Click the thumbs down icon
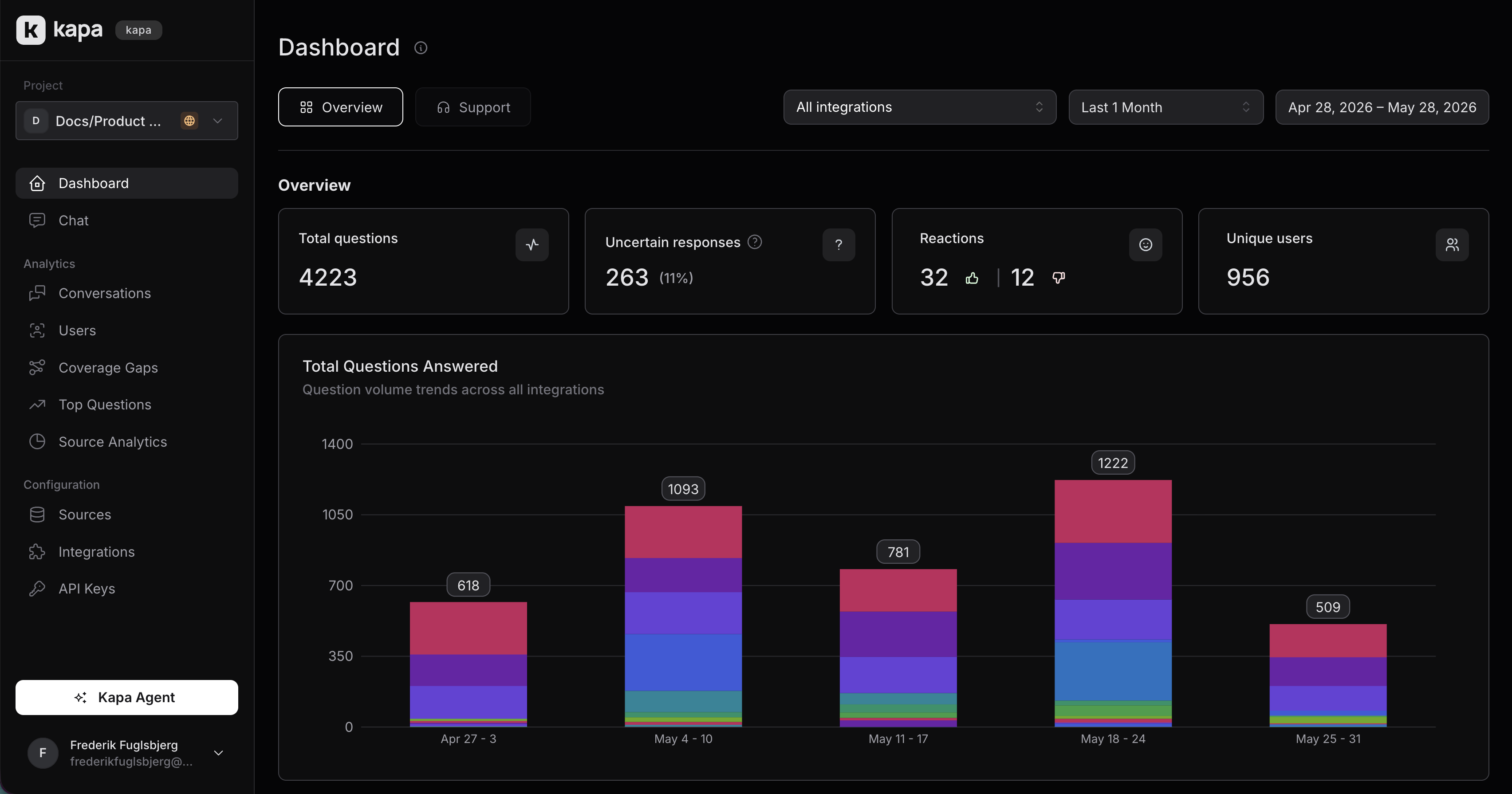This screenshot has height=794, width=1512. point(1058,278)
